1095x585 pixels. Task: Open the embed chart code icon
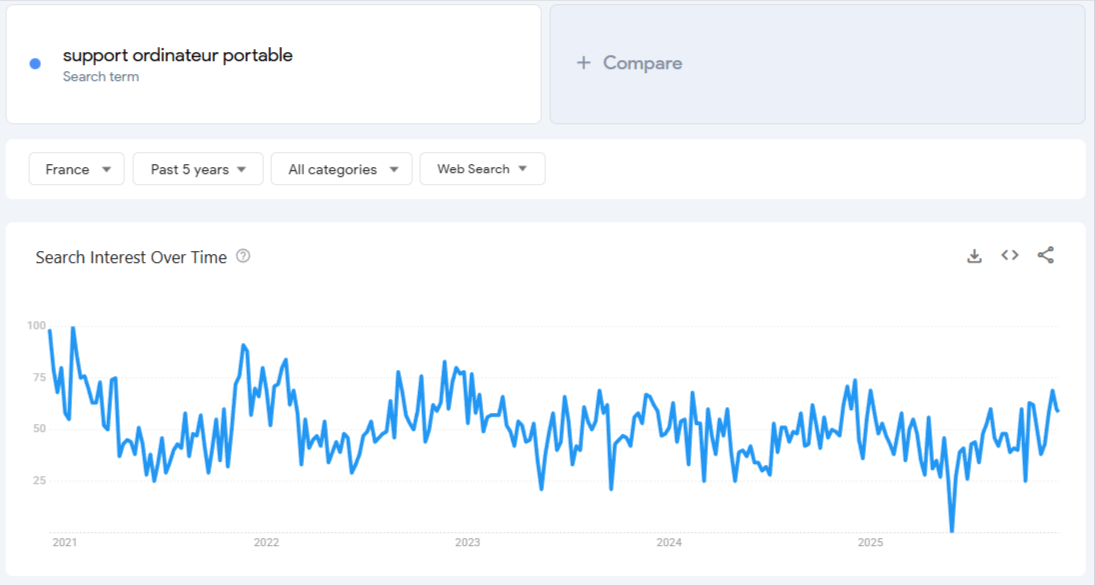pyautogui.click(x=1009, y=255)
